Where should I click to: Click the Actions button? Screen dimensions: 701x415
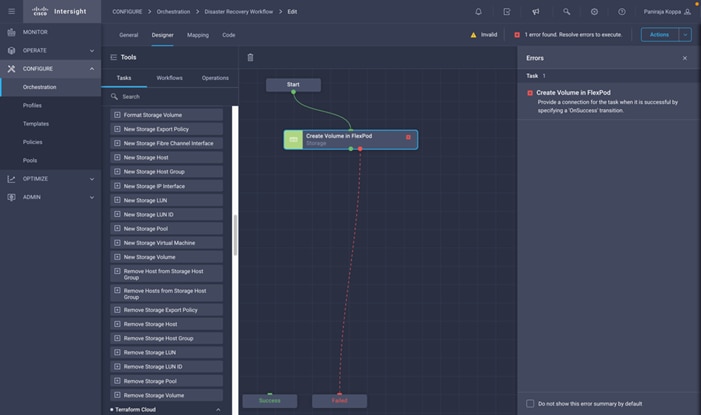[x=659, y=35]
